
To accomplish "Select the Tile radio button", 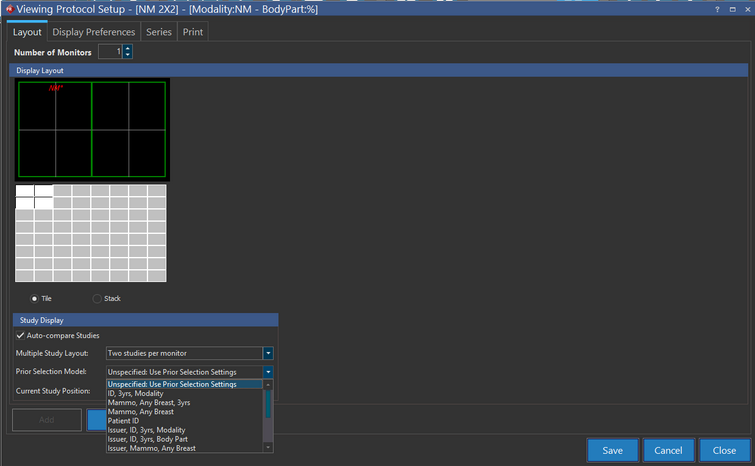I will [36, 298].
